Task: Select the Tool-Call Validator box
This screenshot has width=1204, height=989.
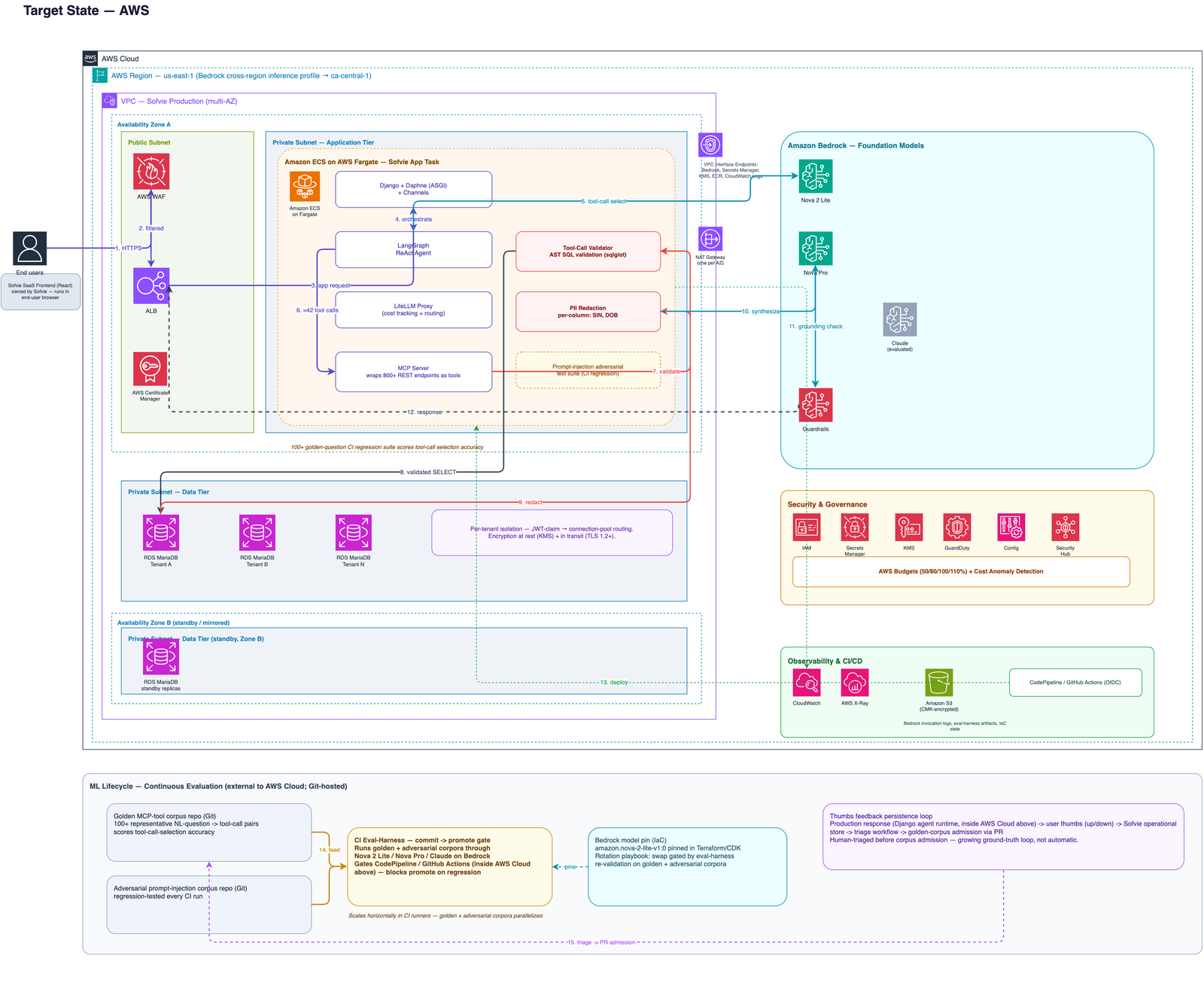Action: click(588, 251)
